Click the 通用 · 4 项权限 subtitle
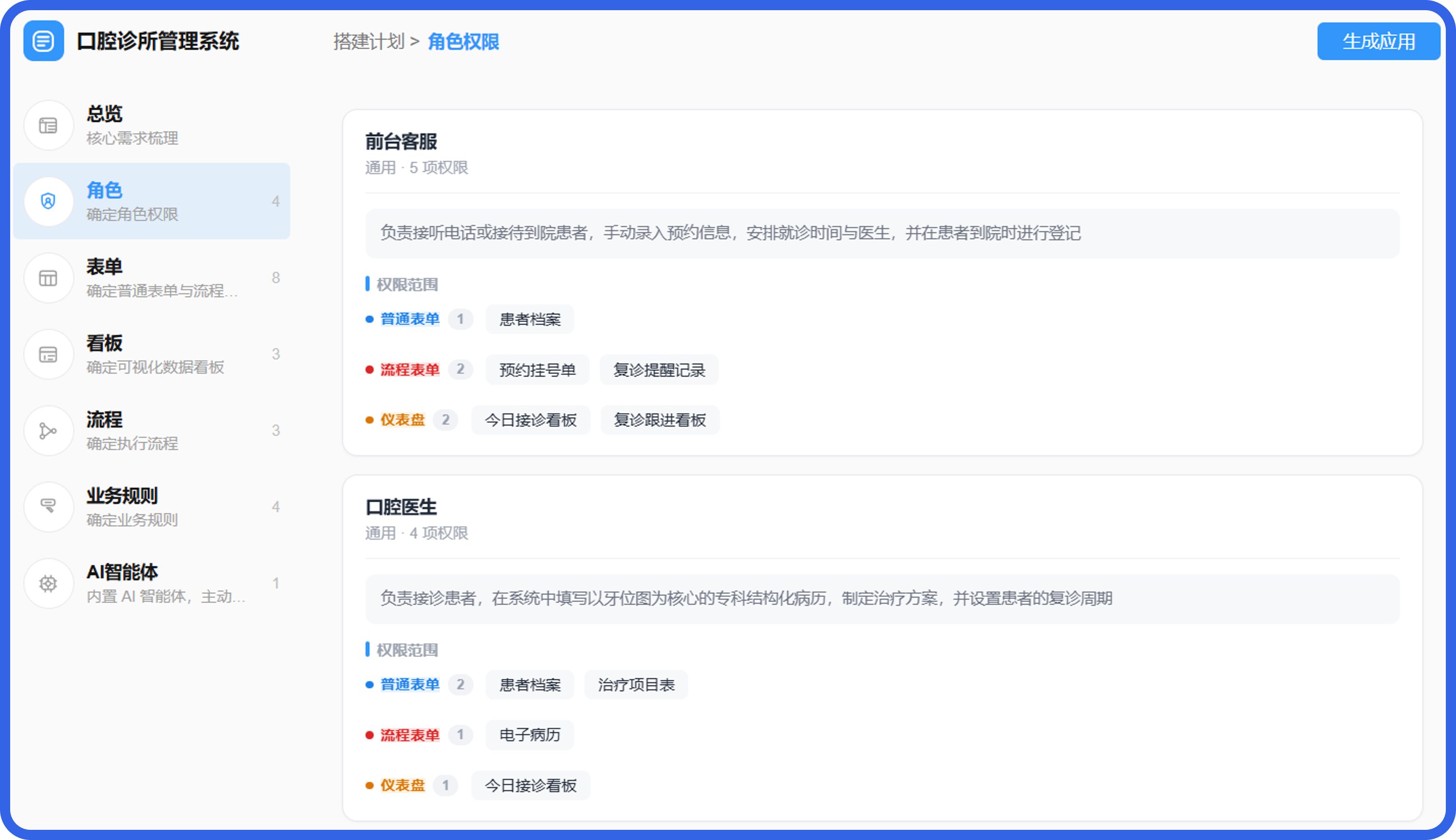Screen dimensions: 1456x840 click(416, 533)
